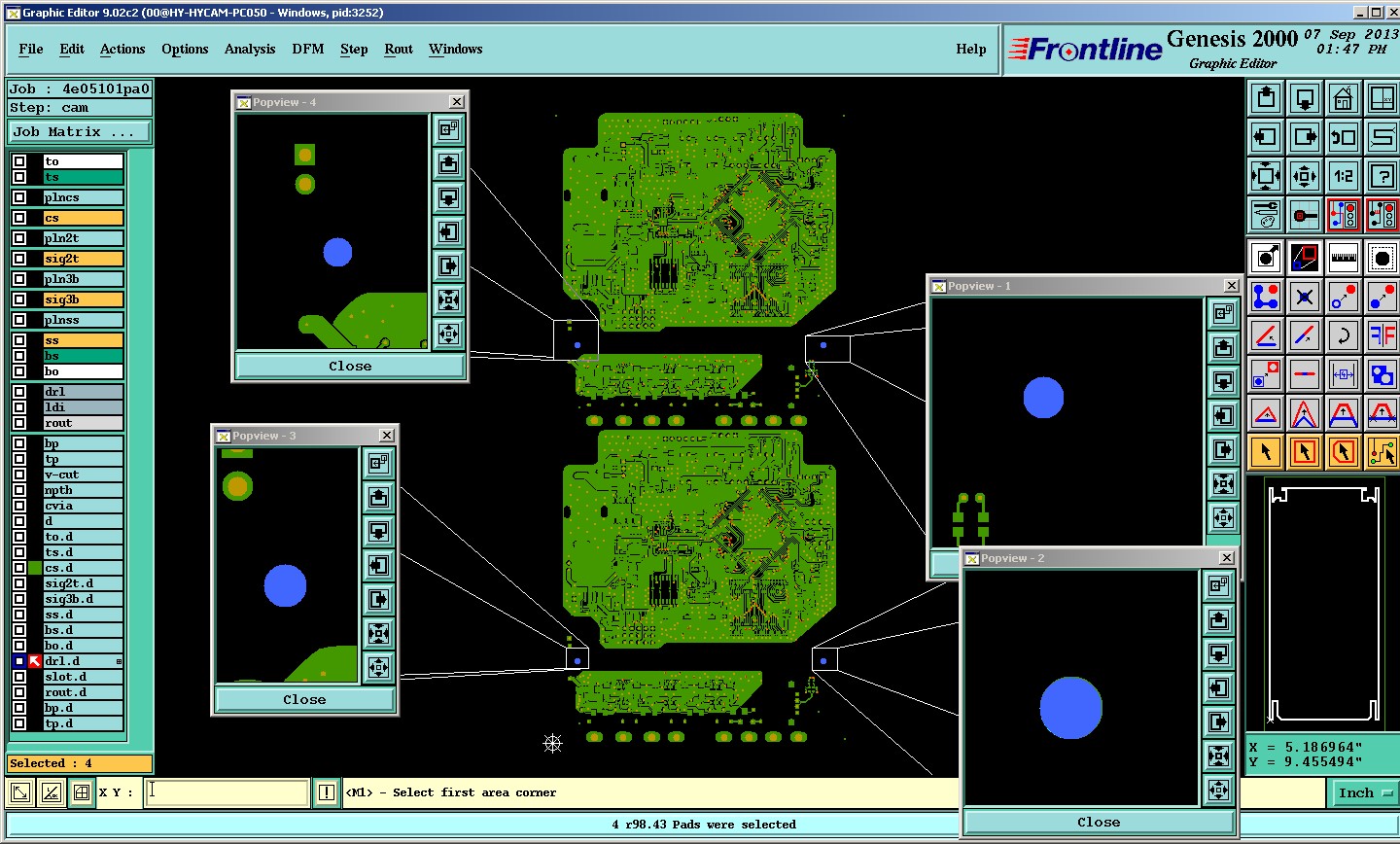This screenshot has width=1400, height=844.
Task: Open the File menu
Action: (x=31, y=49)
